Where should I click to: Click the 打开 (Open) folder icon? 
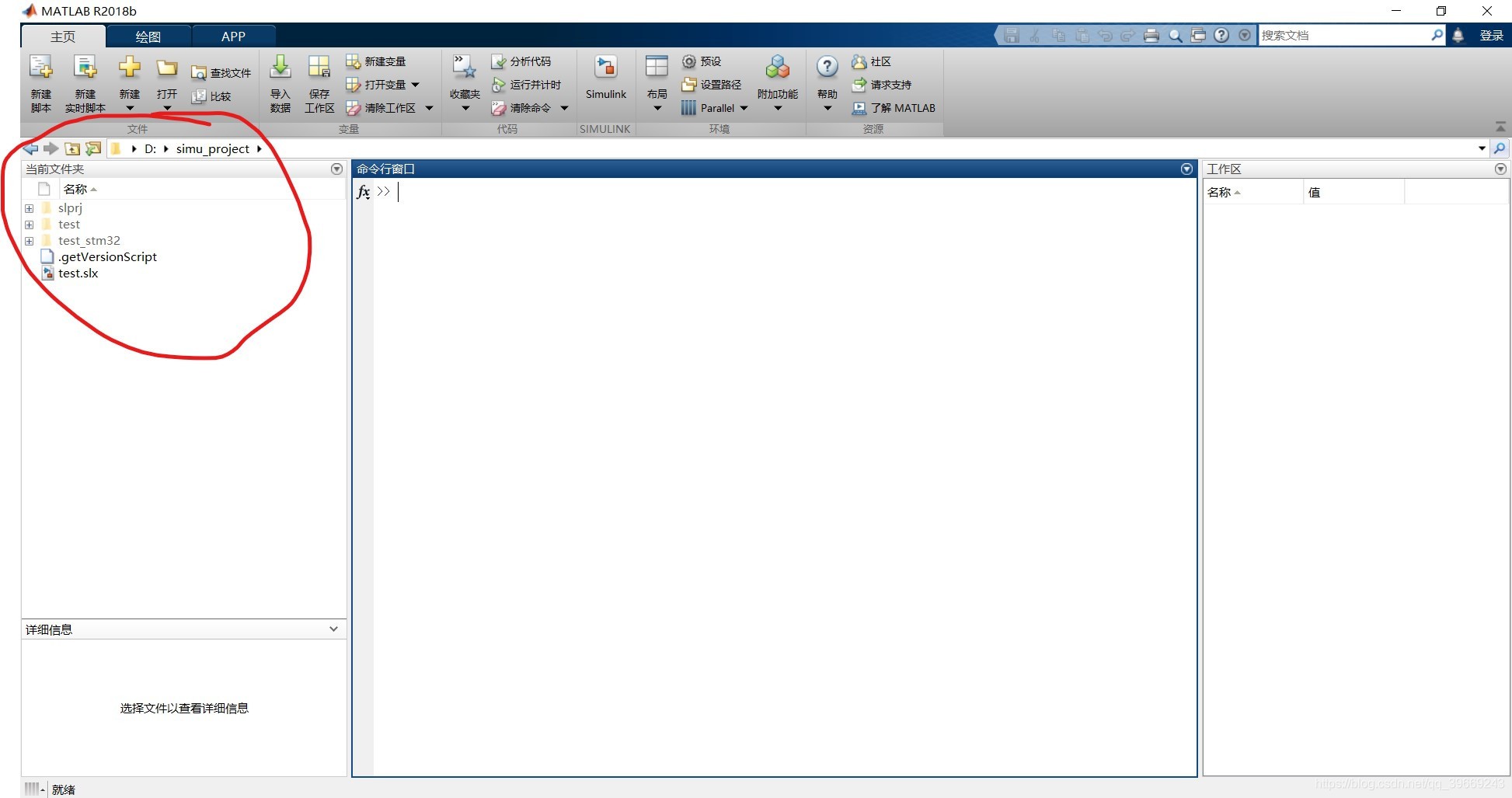(167, 68)
